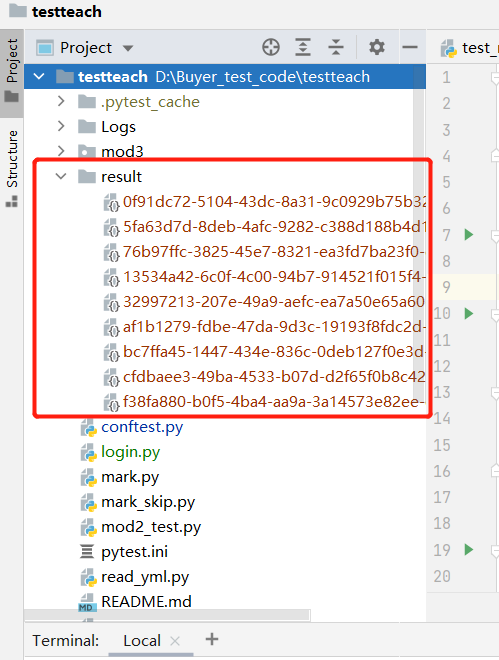The image size is (499, 660).
Task: Click the Markdown icon of README.md
Action: (88, 602)
